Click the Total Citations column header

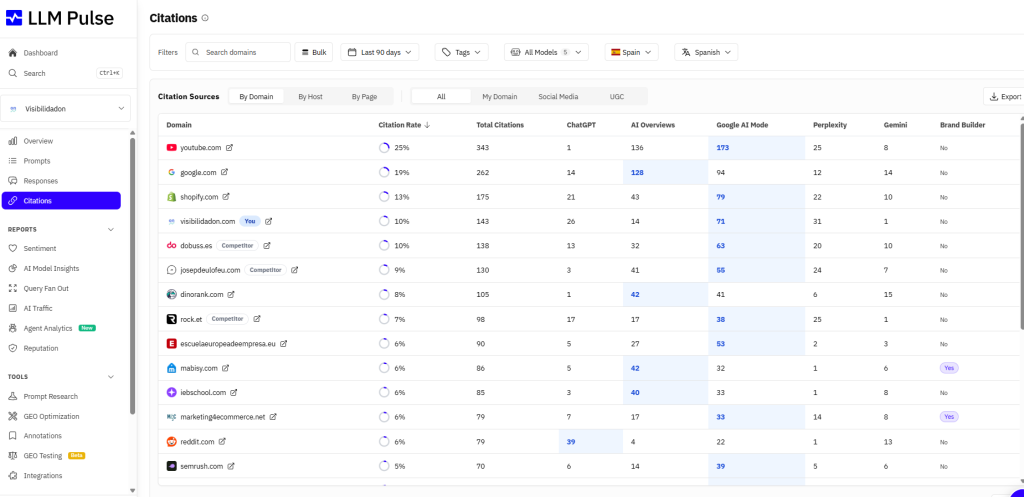pyautogui.click(x=500, y=125)
